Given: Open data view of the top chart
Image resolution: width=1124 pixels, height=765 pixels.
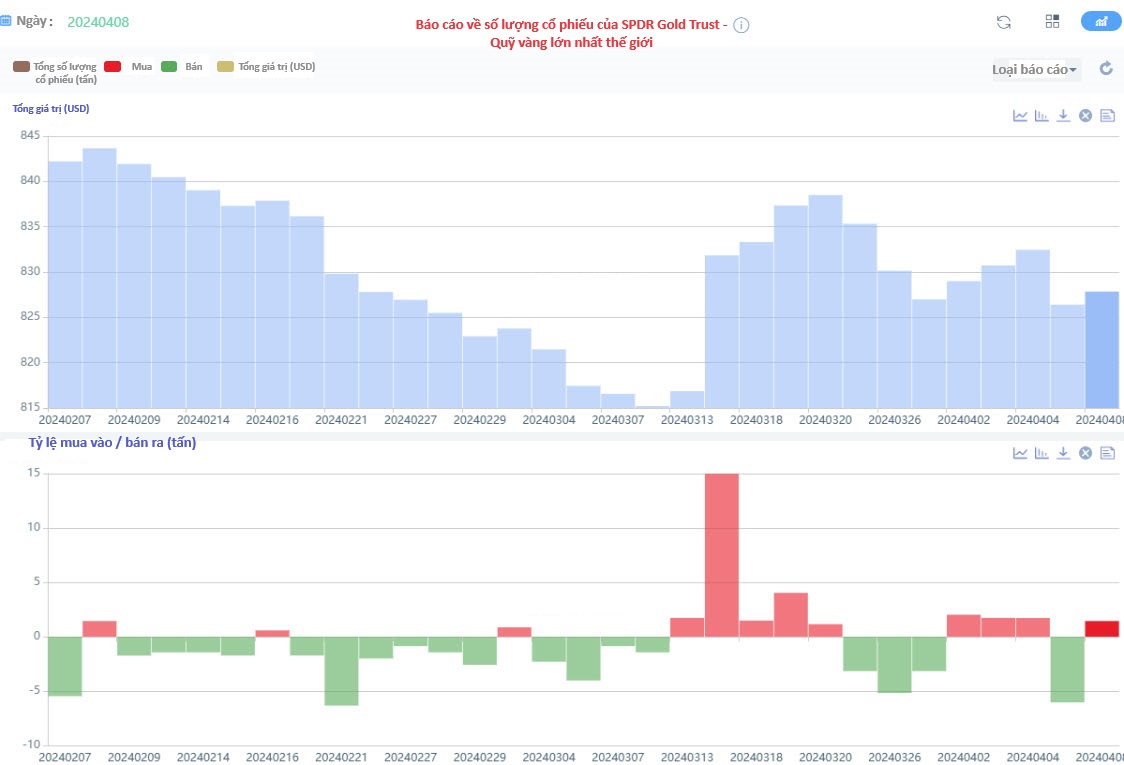Looking at the screenshot, I should (x=1108, y=115).
